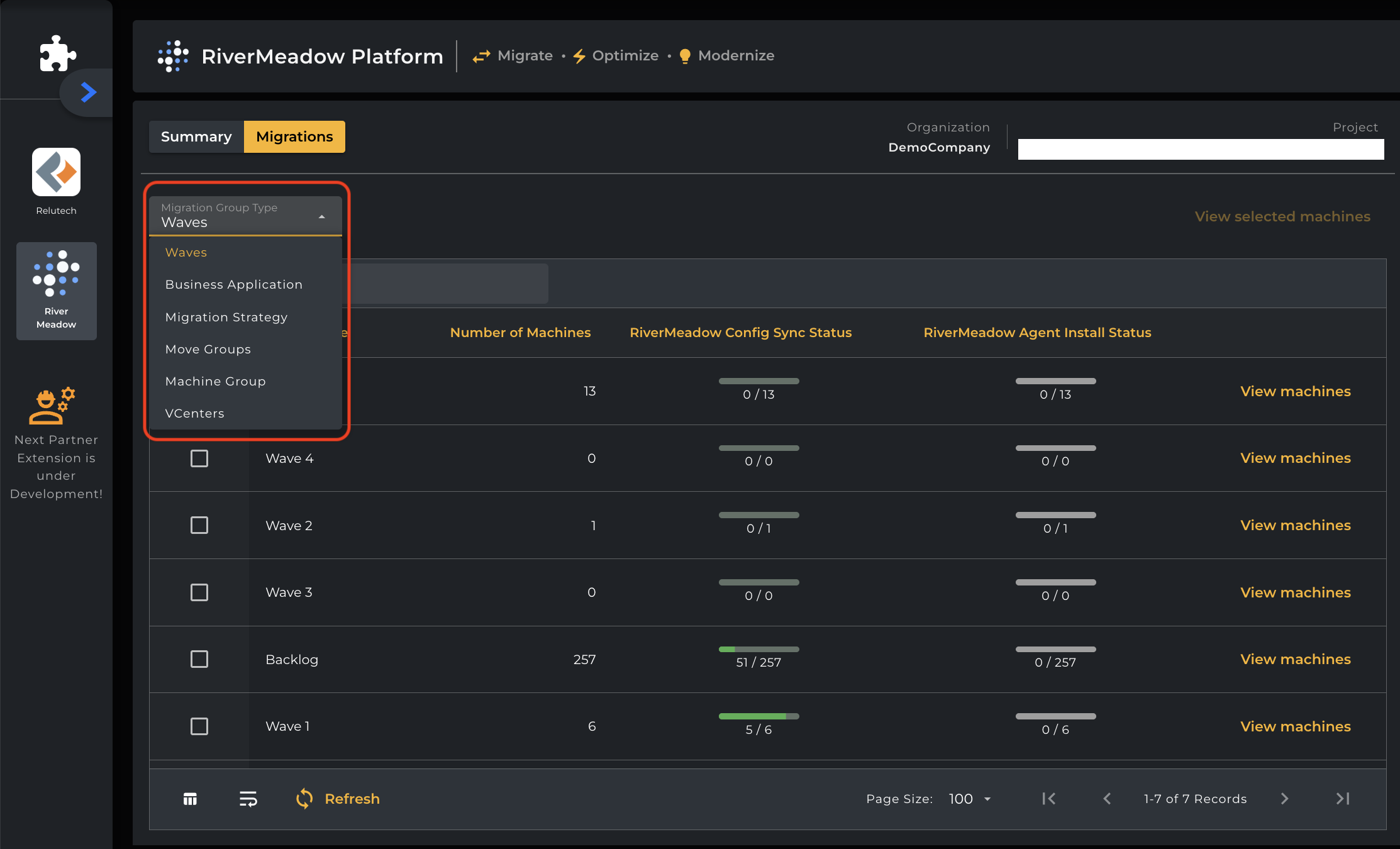Select the River Meadow sidebar extension
The width and height of the screenshot is (1400, 849).
[x=56, y=291]
